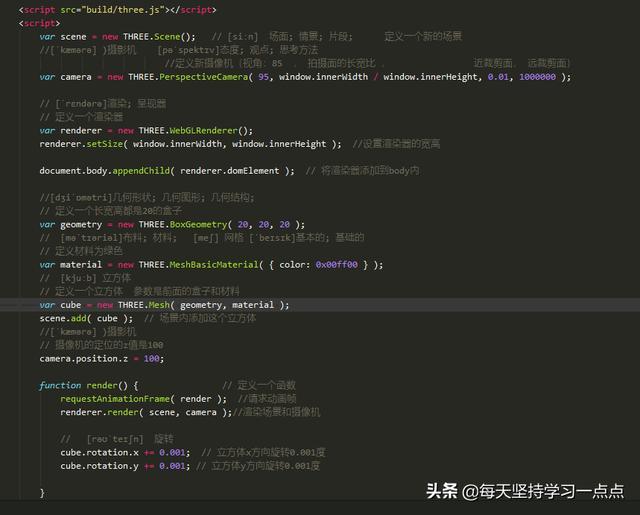Click 'scene.add( cube )' statement
This screenshot has width=640, height=515.
point(86,318)
